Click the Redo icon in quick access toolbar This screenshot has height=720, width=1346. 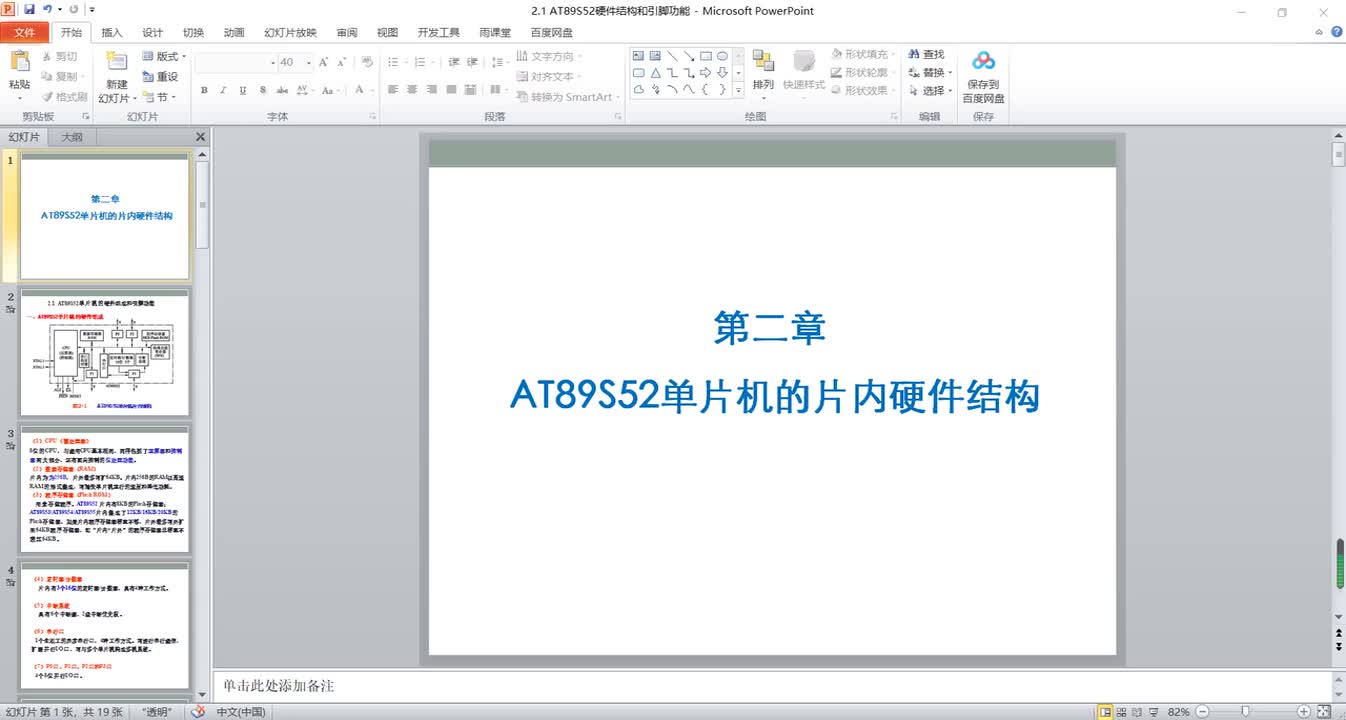tap(74, 10)
